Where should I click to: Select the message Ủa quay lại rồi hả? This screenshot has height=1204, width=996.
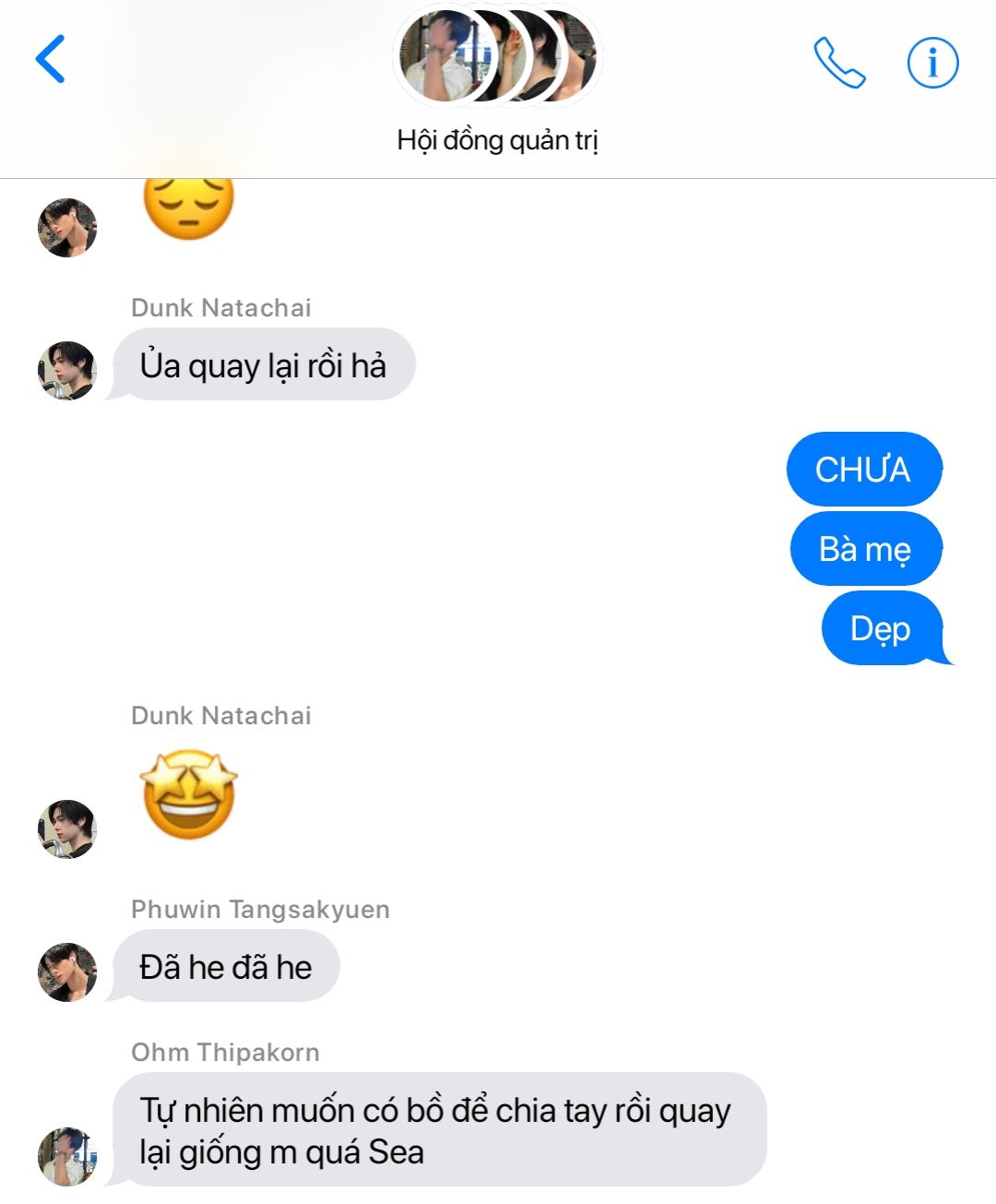(x=264, y=364)
